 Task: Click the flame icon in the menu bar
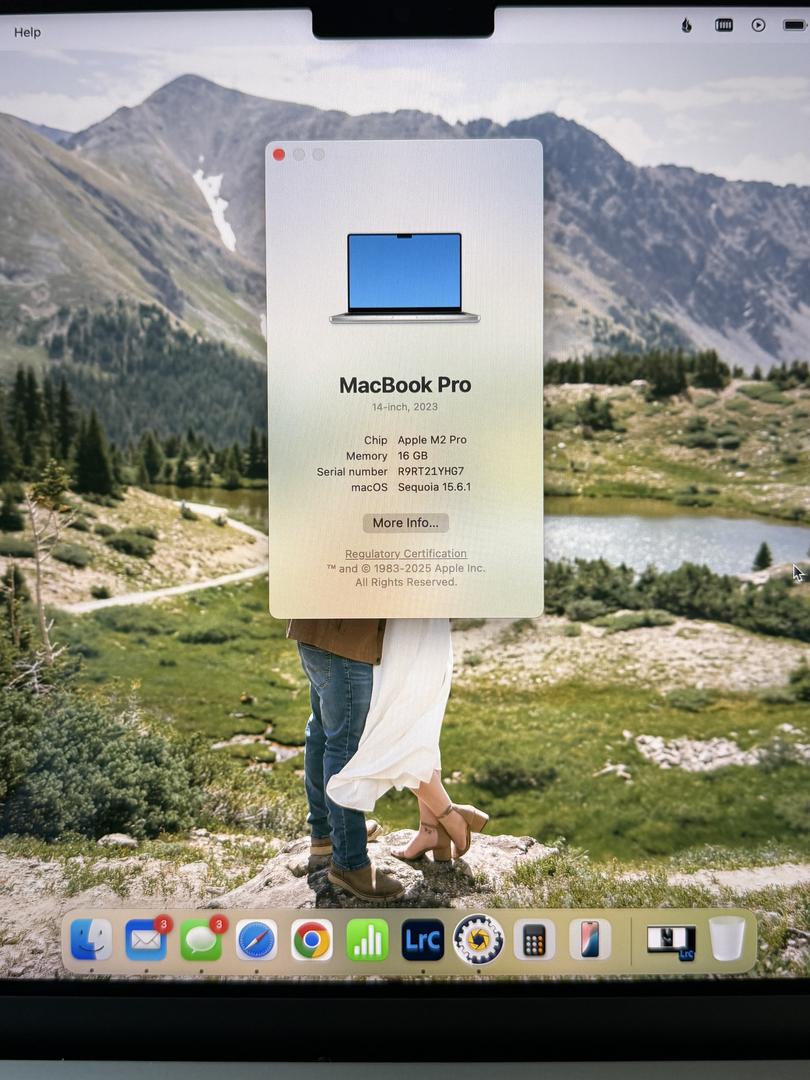pos(686,25)
